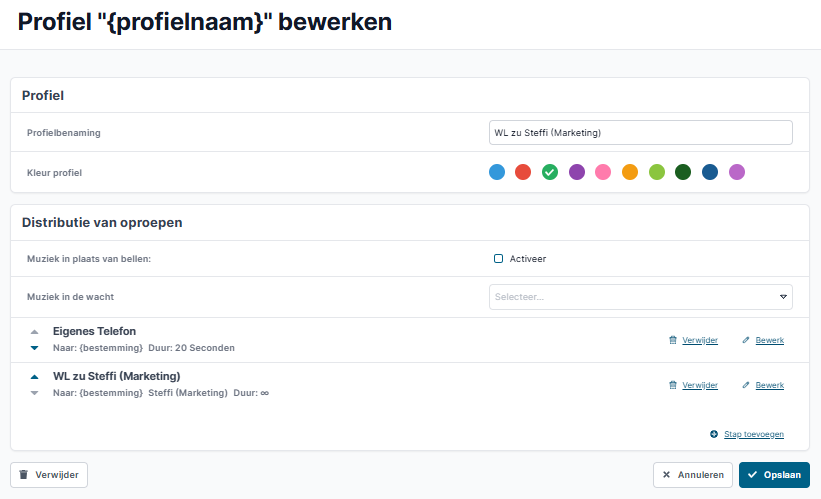
Task: Click the Annuleren button
Action: click(693, 475)
